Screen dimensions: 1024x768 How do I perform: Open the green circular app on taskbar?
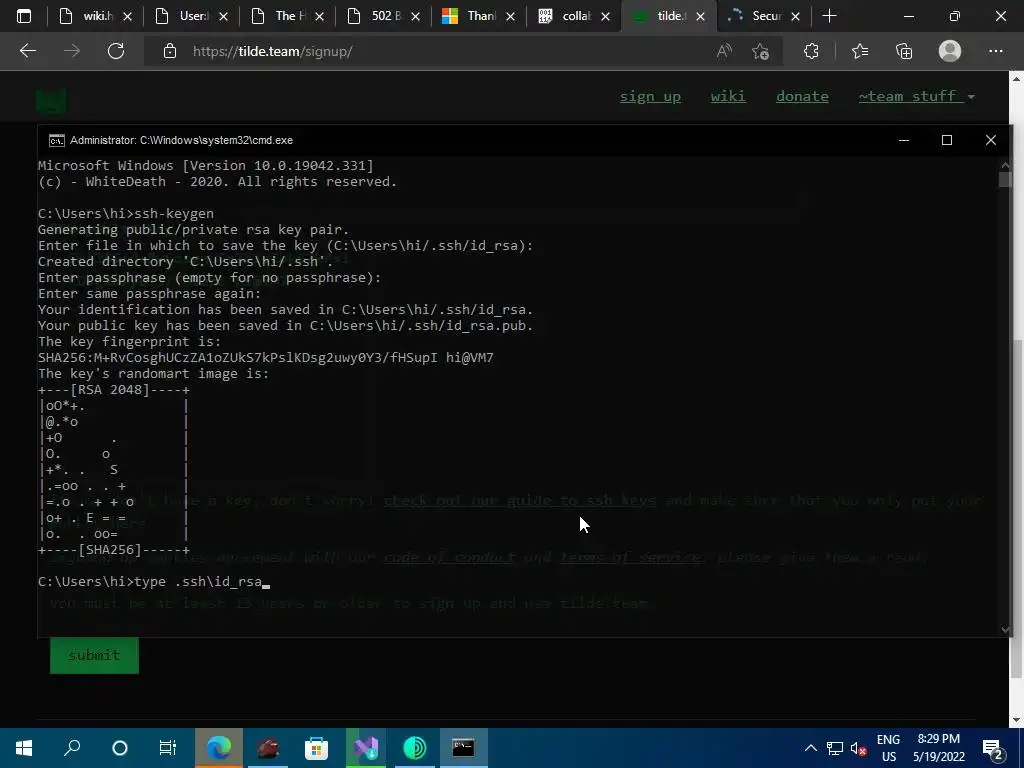point(415,748)
